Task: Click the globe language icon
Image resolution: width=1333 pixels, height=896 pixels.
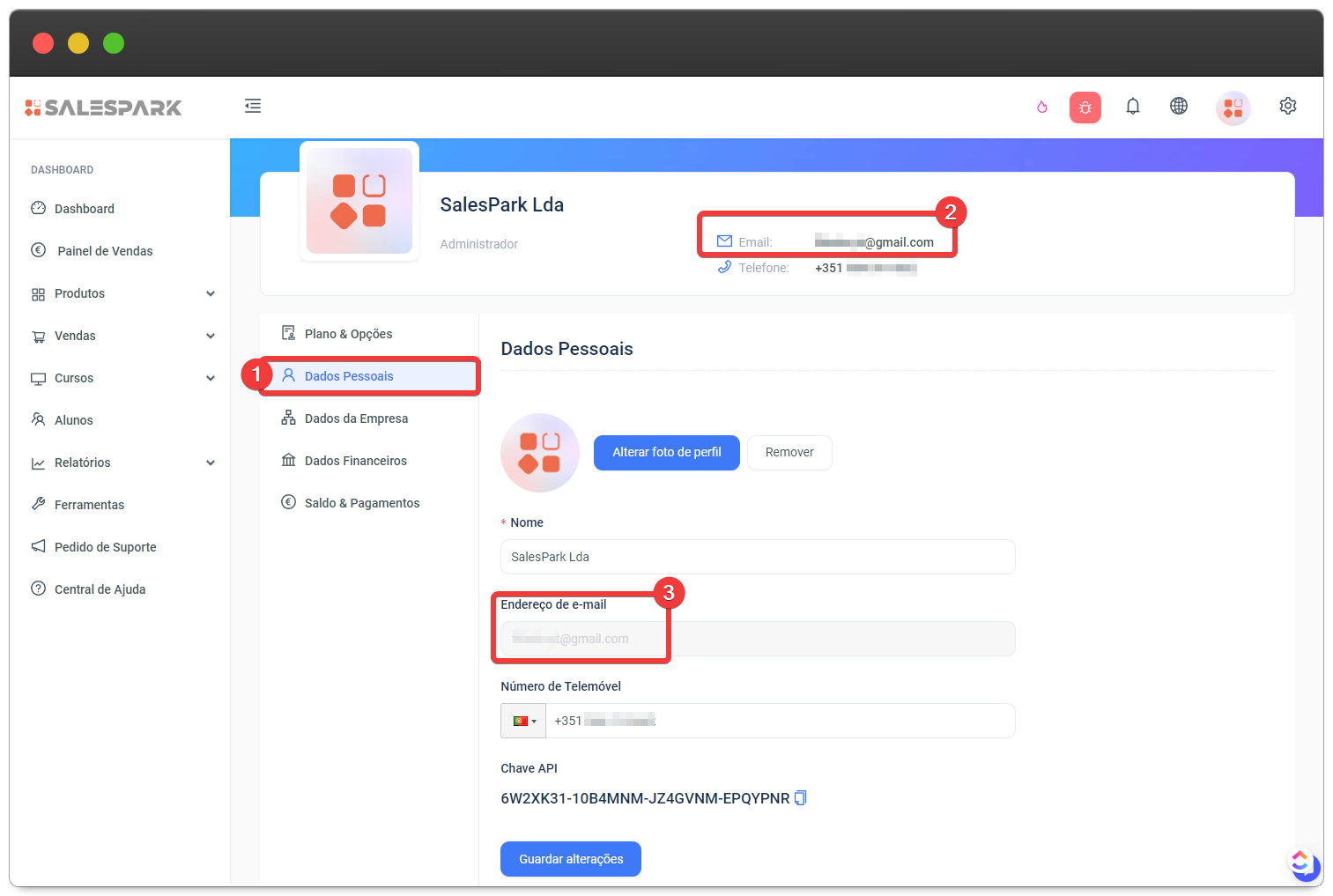Action: [1179, 107]
